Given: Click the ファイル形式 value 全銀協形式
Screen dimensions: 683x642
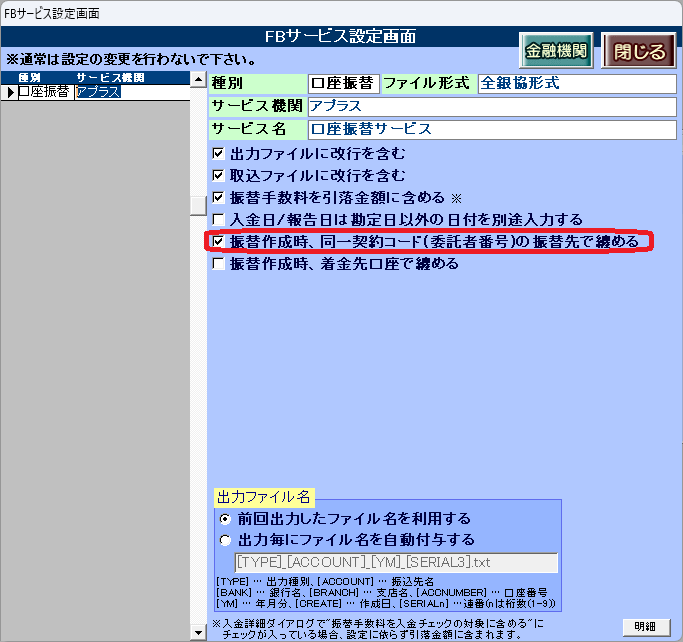Looking at the screenshot, I should click(x=576, y=83).
